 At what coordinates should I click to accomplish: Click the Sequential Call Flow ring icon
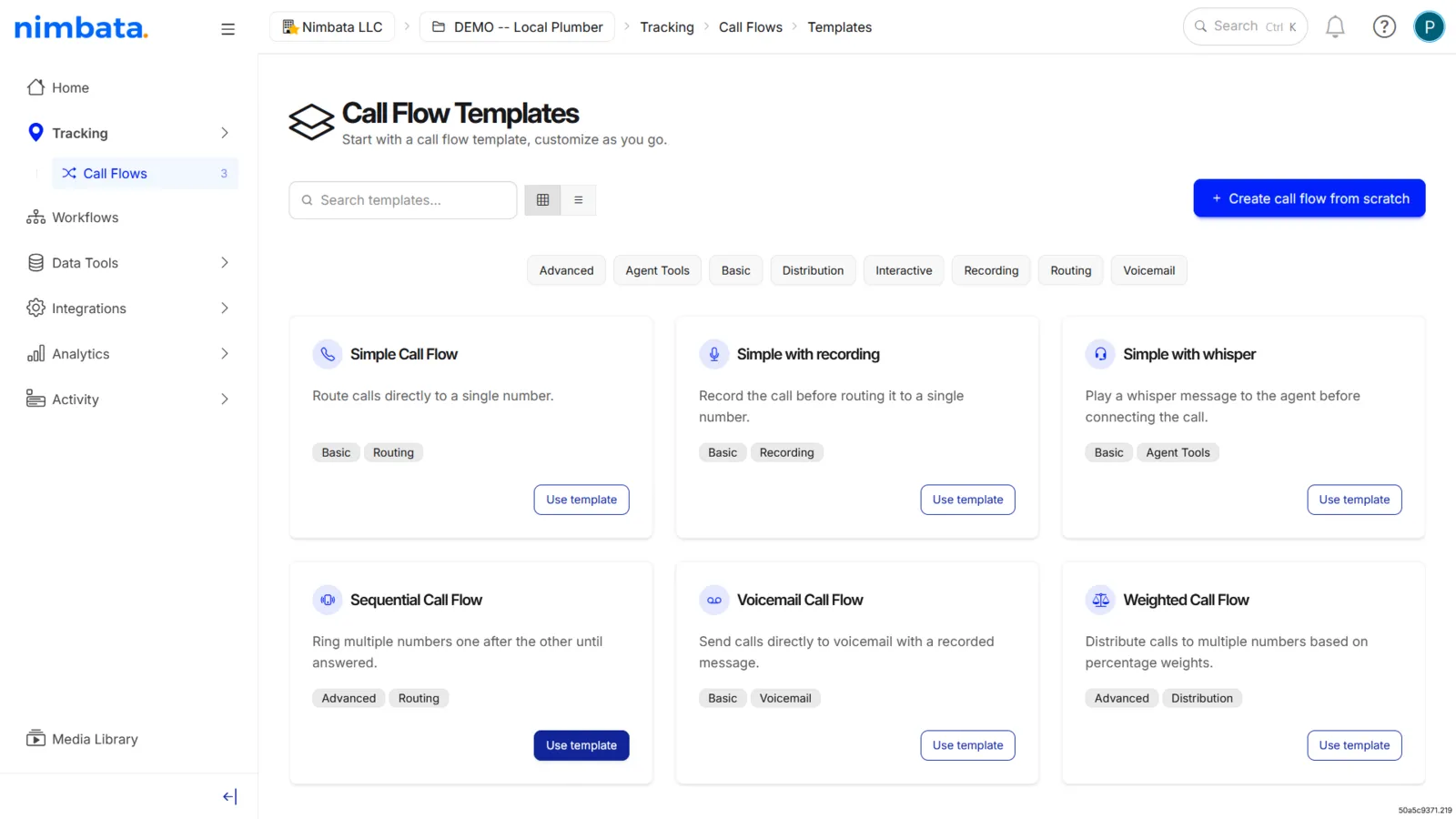coord(328,600)
